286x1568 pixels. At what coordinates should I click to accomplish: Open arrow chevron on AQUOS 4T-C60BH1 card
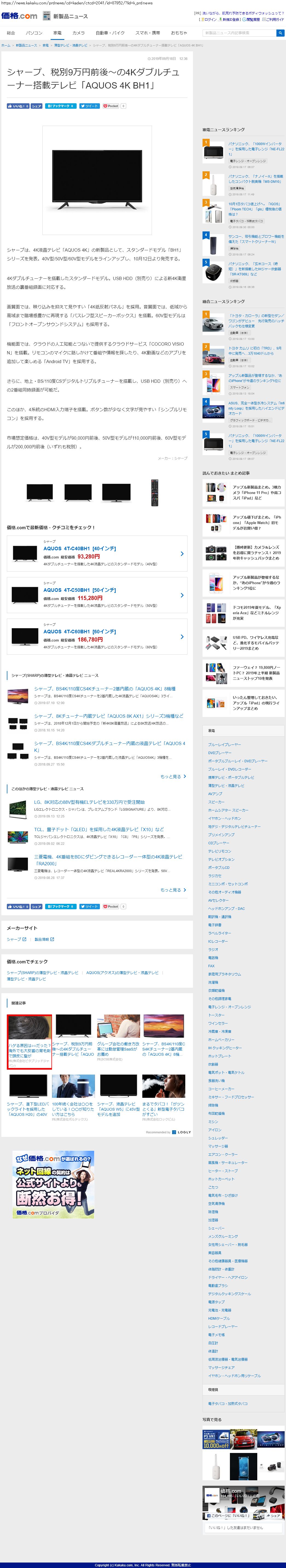[182, 637]
